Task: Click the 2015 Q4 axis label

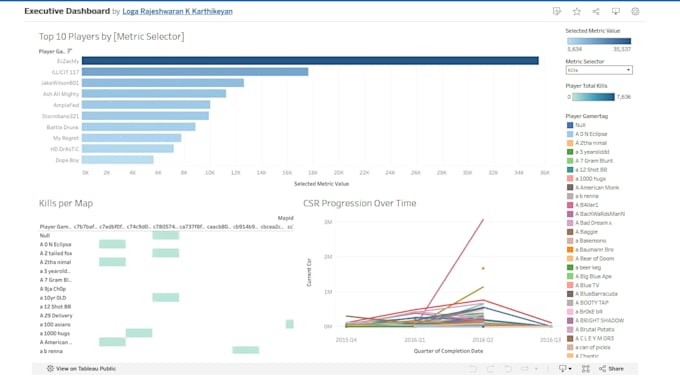Action: click(x=346, y=340)
